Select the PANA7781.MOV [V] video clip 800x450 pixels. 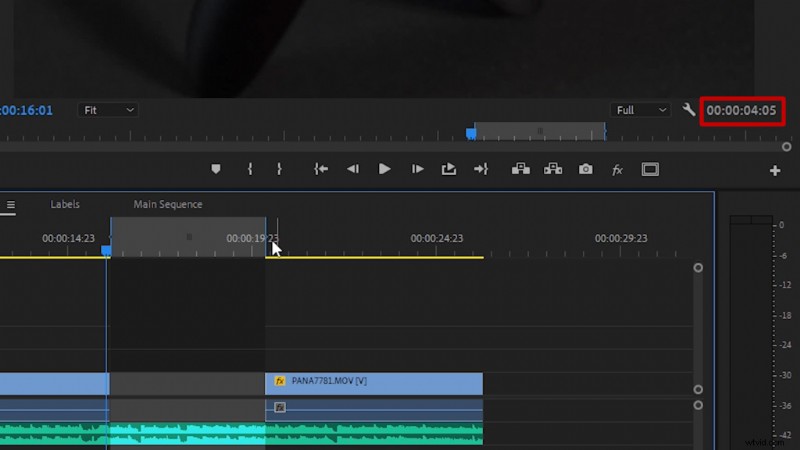(x=374, y=383)
